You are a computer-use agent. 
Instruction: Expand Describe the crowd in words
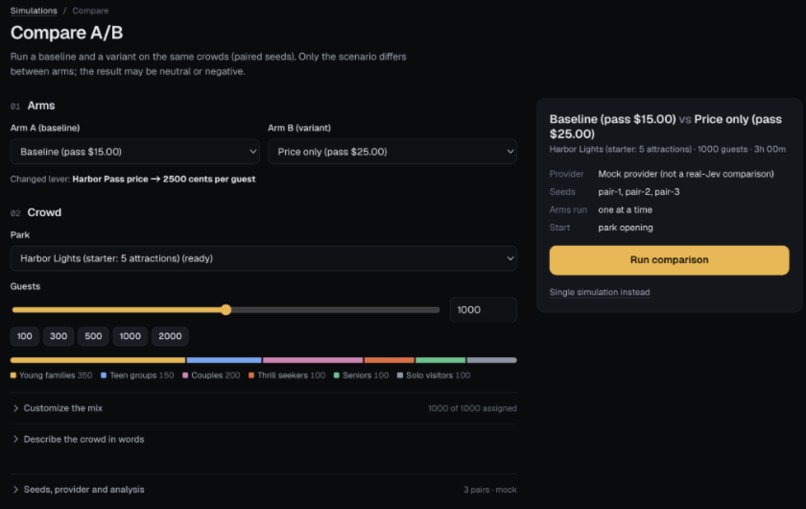click(x=263, y=439)
